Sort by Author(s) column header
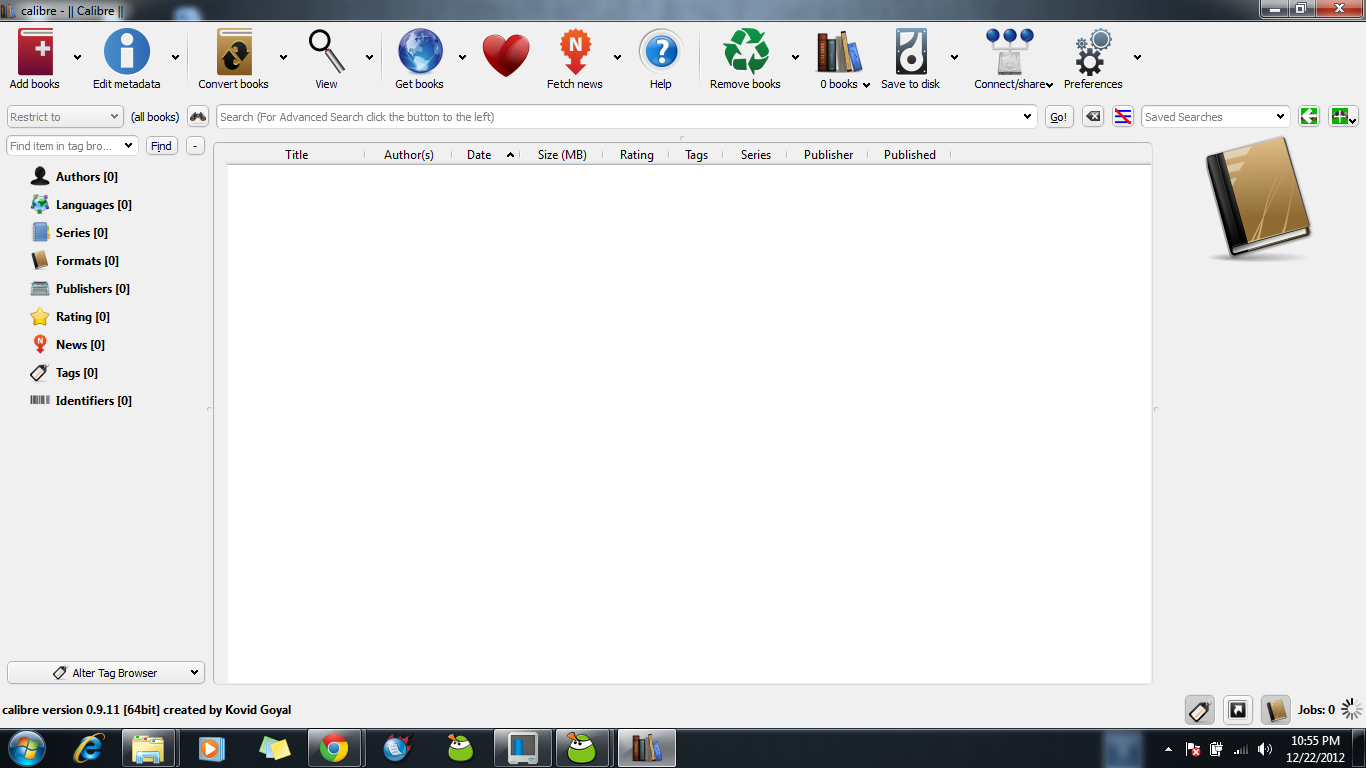 click(409, 155)
